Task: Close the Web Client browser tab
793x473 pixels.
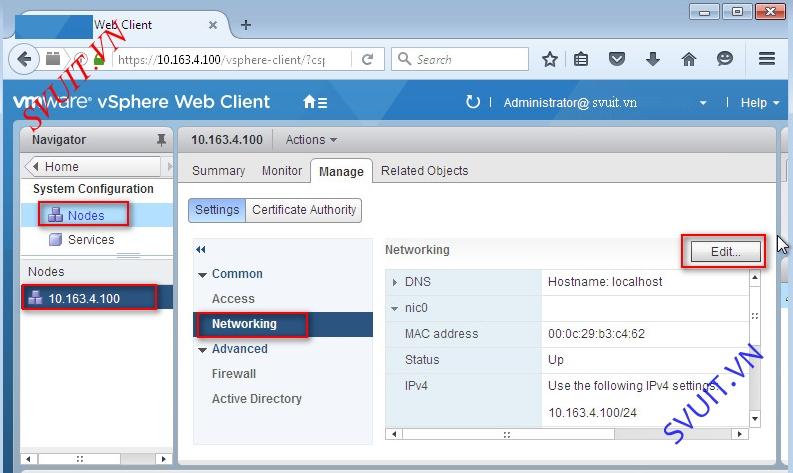Action: pyautogui.click(x=213, y=25)
